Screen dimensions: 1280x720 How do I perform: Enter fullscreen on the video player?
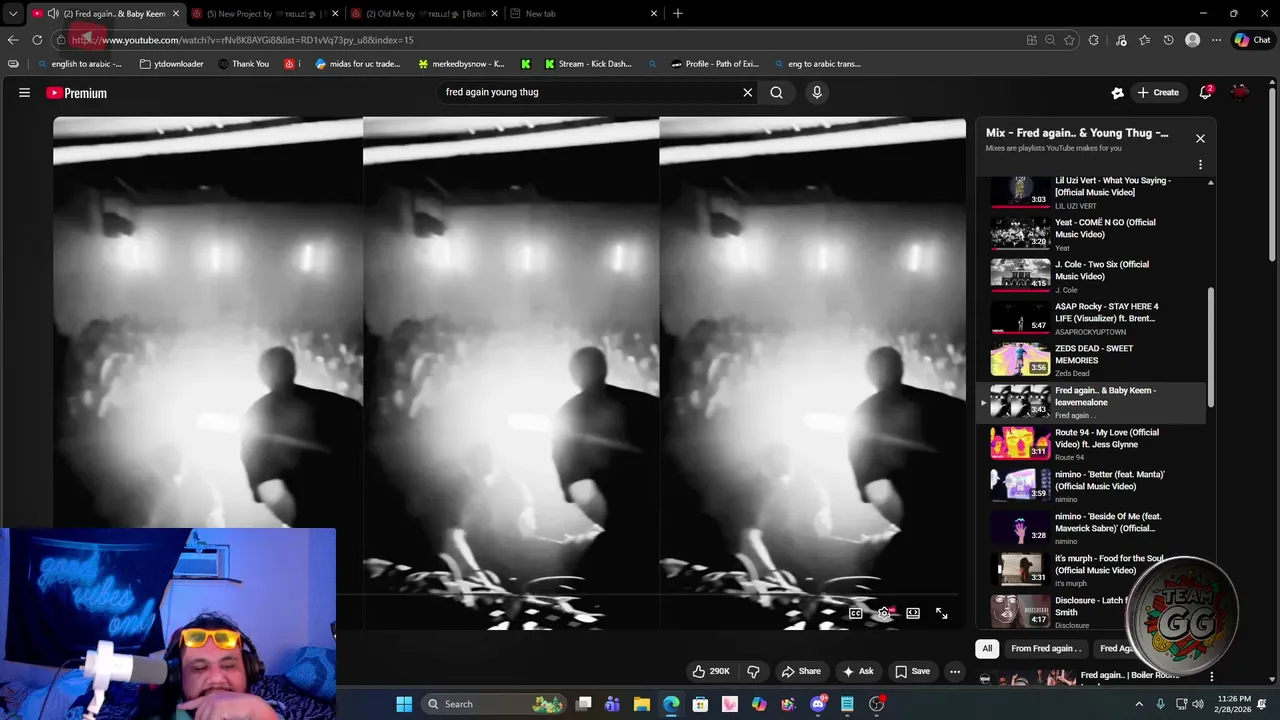click(941, 613)
